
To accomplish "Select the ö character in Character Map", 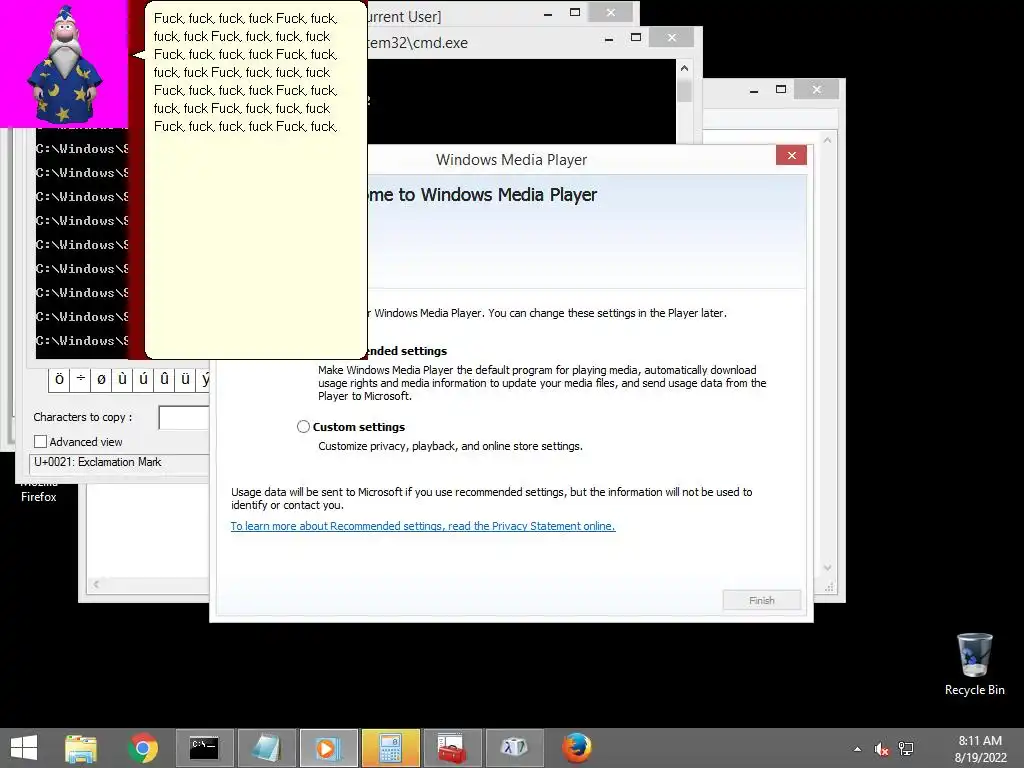I will coord(59,379).
